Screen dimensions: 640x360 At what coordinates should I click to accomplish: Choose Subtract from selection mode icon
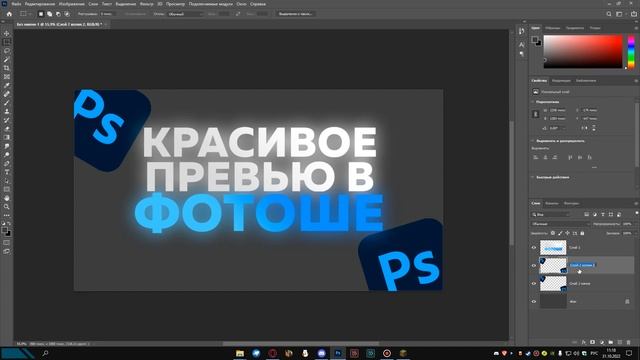click(58, 14)
